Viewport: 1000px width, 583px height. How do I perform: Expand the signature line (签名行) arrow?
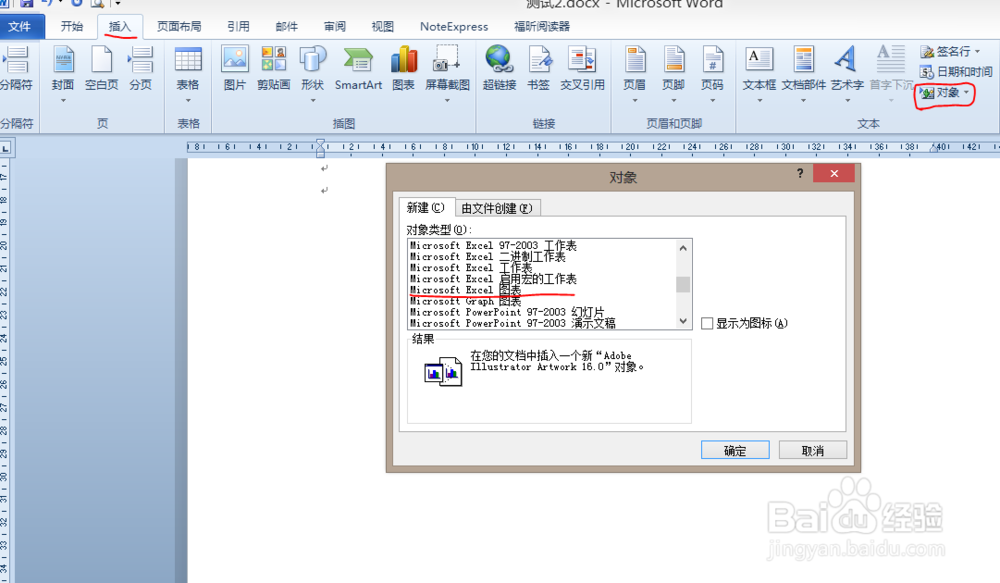tap(978, 51)
